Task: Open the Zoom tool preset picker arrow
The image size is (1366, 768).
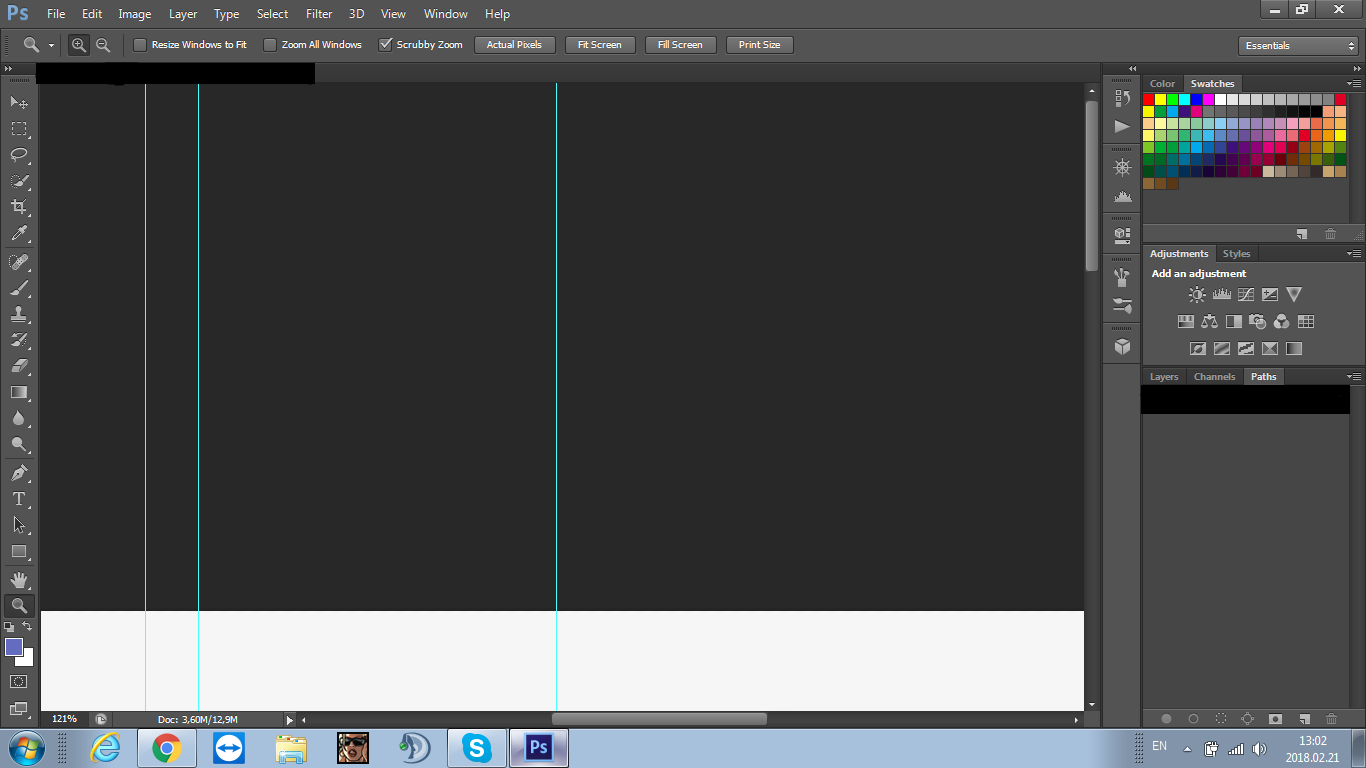Action: [51, 46]
